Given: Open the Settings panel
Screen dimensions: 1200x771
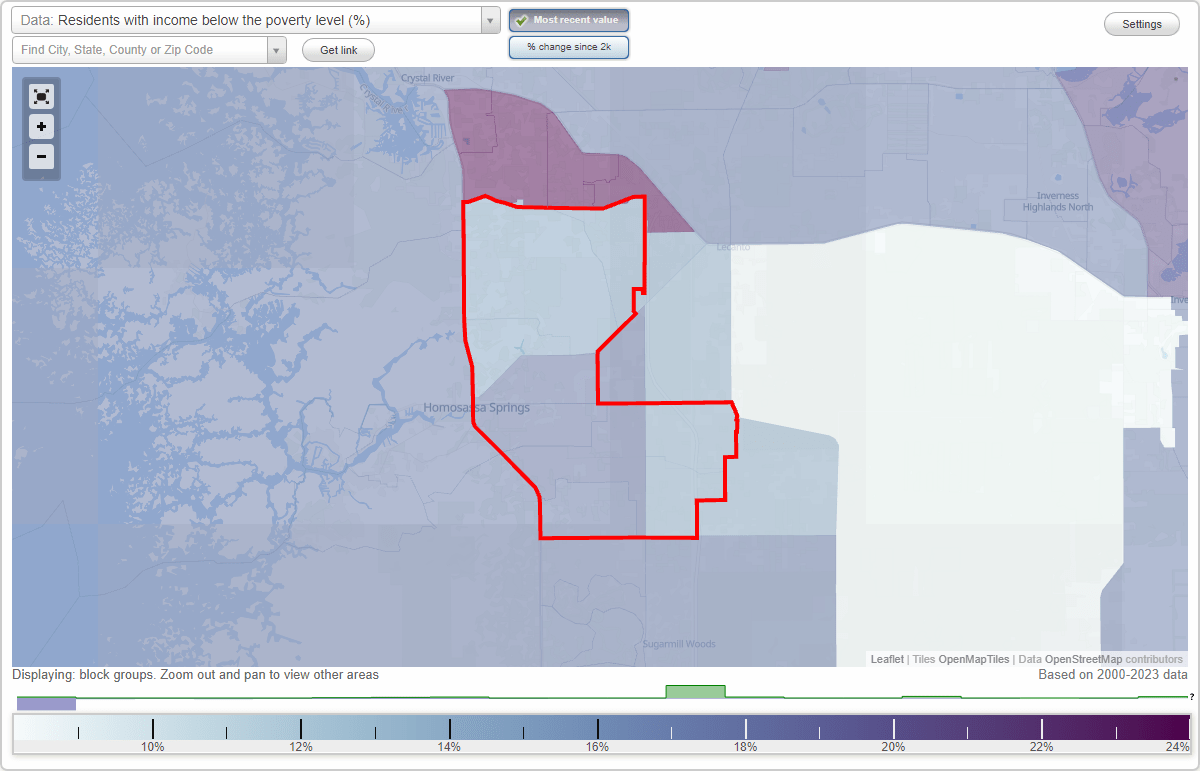Looking at the screenshot, I should (x=1141, y=23).
